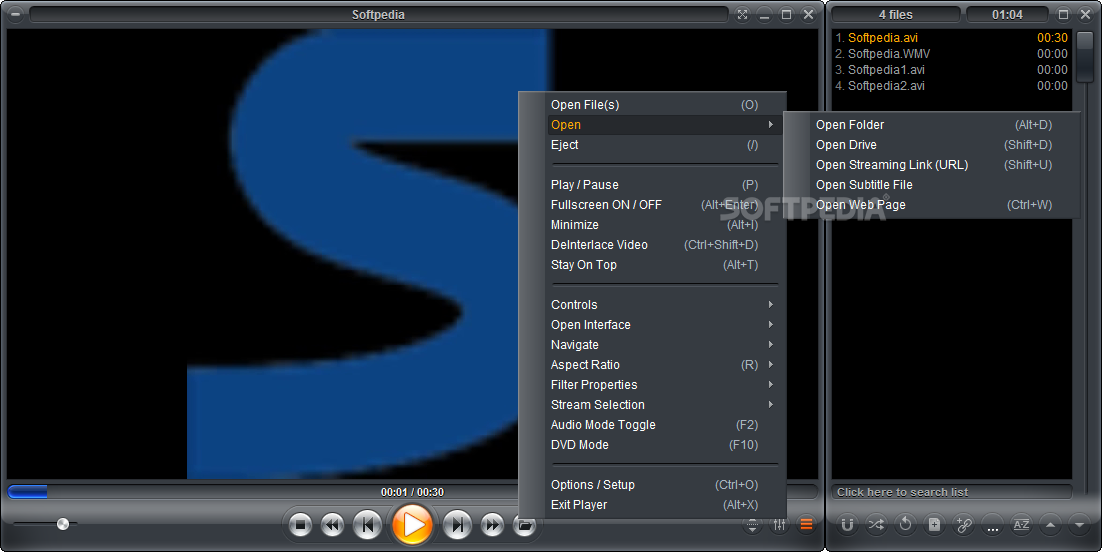
Task: Toggle the magnet docking icon
Action: tap(848, 525)
